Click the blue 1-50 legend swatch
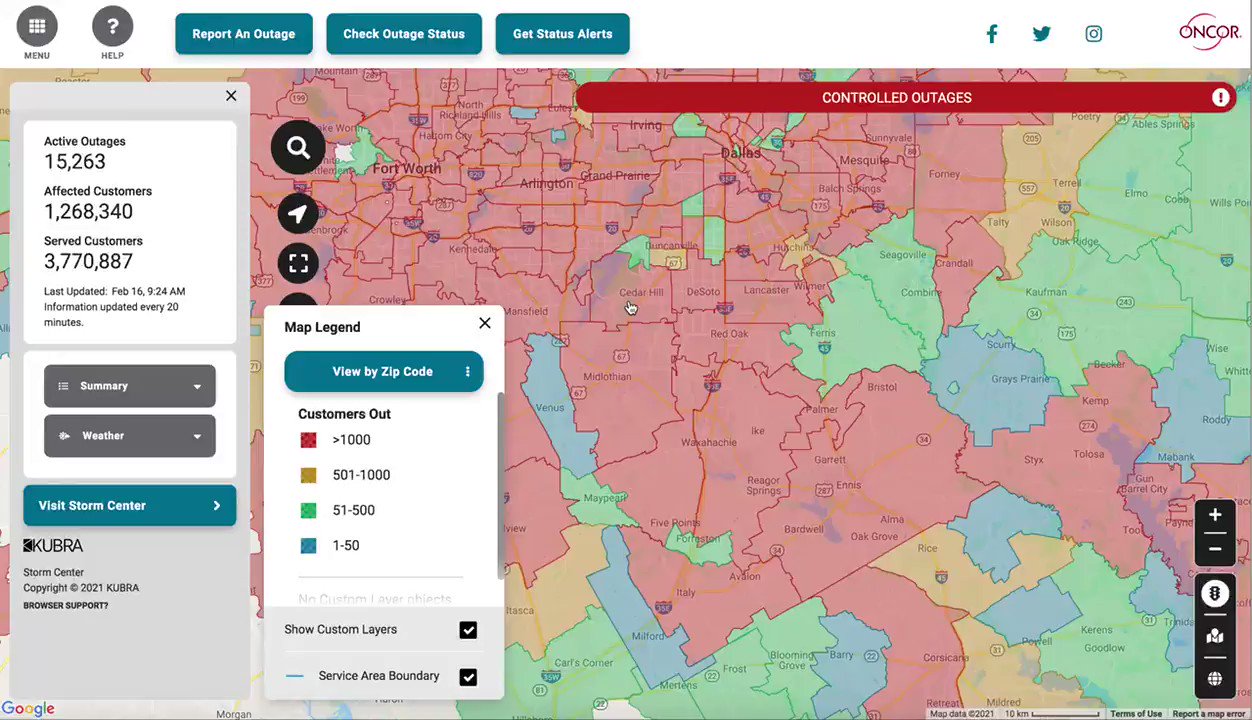This screenshot has height=720, width=1252. pyautogui.click(x=308, y=545)
